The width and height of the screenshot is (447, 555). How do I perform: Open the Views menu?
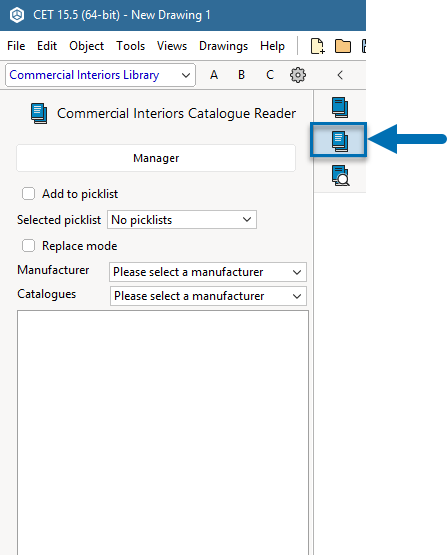[172, 46]
